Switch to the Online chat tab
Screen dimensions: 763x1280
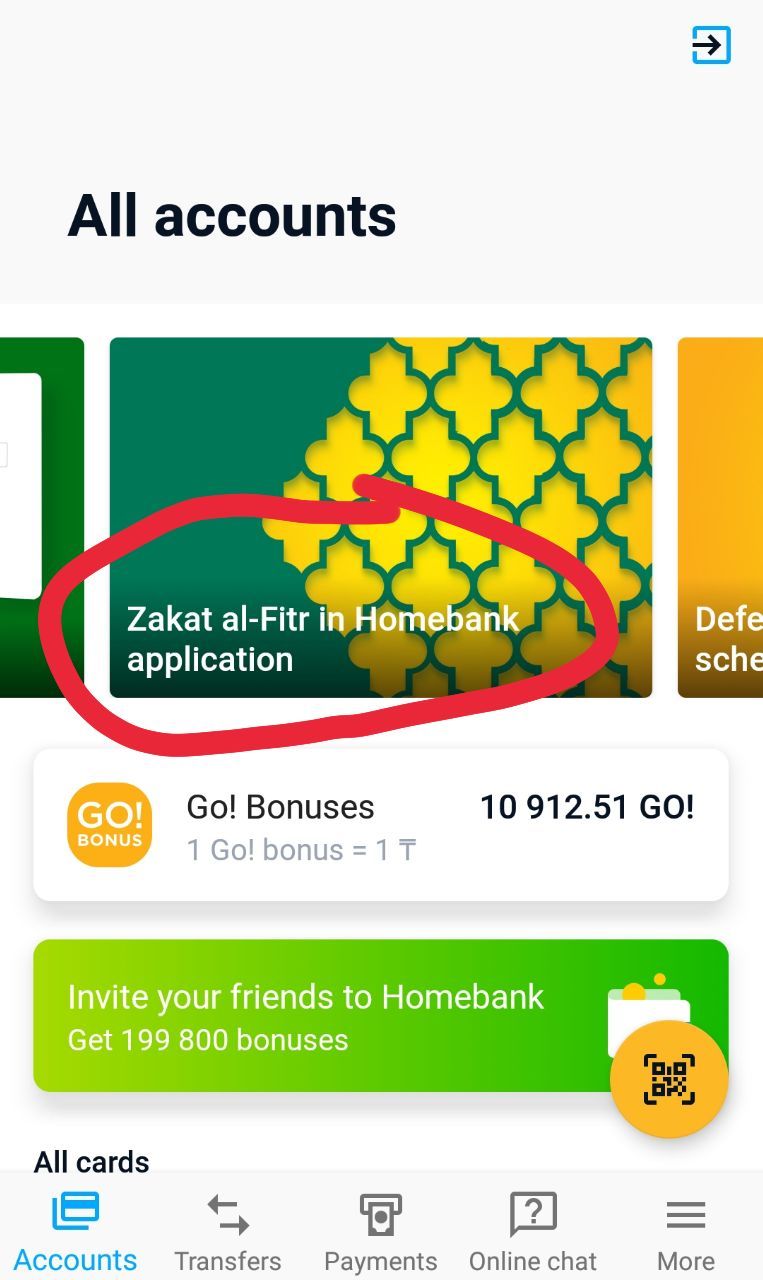coord(533,1232)
